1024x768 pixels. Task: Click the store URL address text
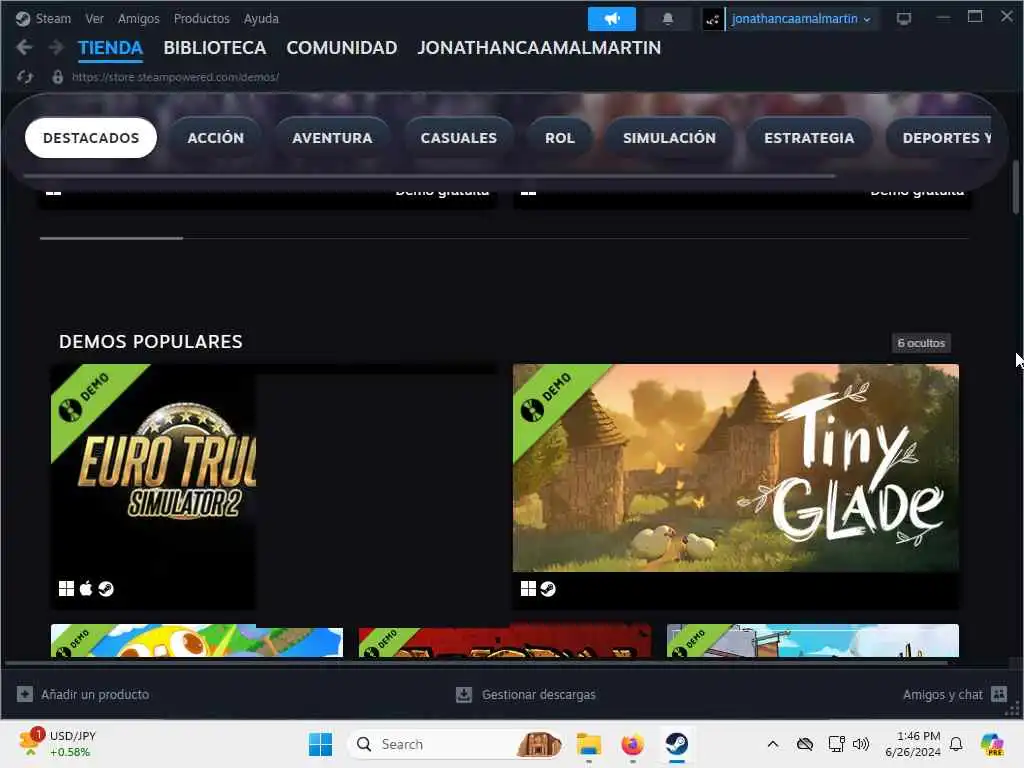(175, 77)
